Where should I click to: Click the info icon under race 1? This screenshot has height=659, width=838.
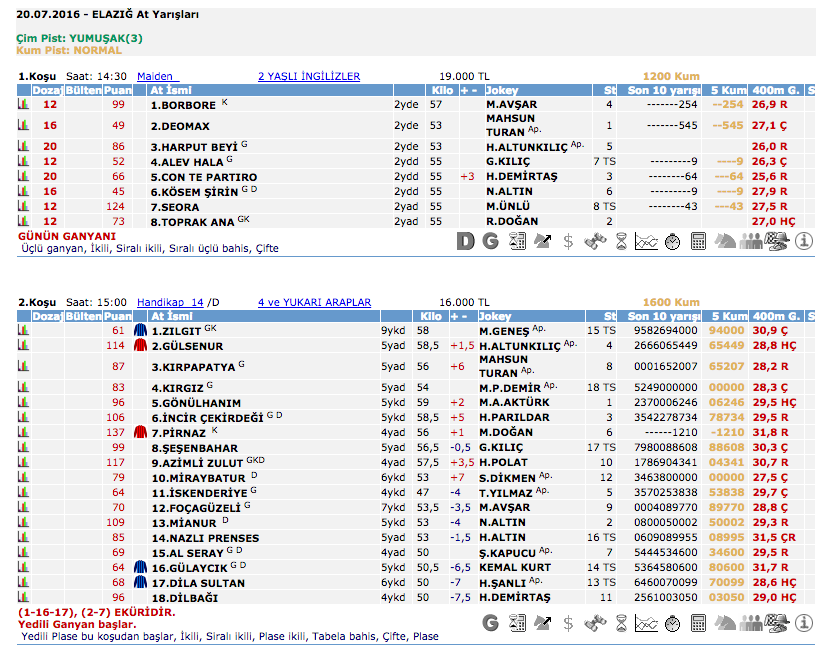[x=804, y=241]
